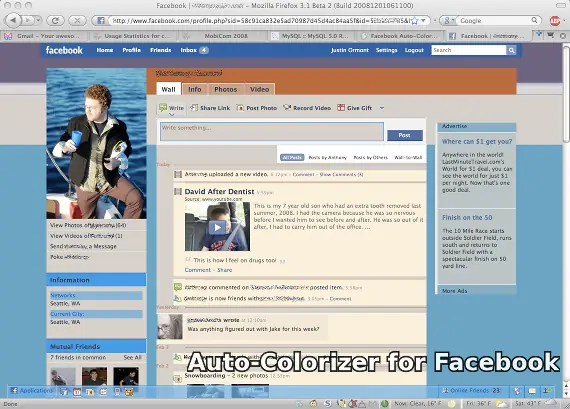Open the Video profile tab
The image size is (570, 409).
(260, 89)
